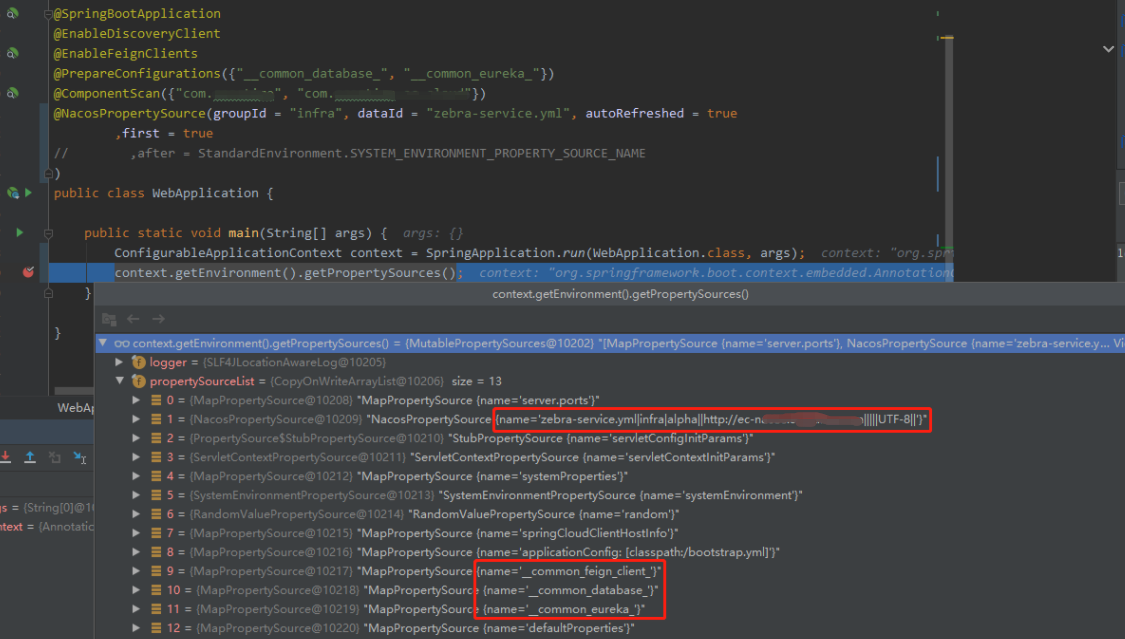1125x639 pixels.
Task: Click the run gutter icon beside main method
Action: pyautogui.click(x=19, y=232)
